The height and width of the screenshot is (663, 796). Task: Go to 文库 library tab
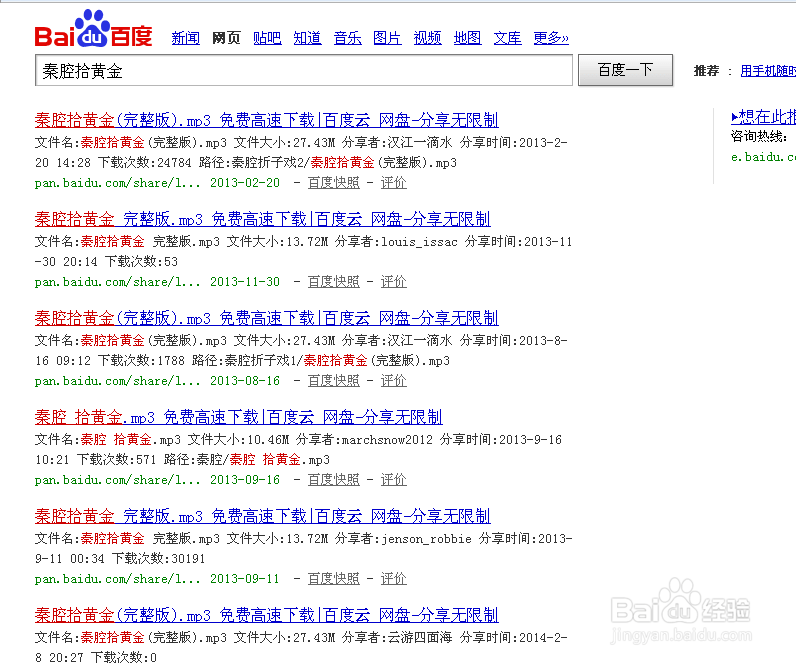point(508,38)
